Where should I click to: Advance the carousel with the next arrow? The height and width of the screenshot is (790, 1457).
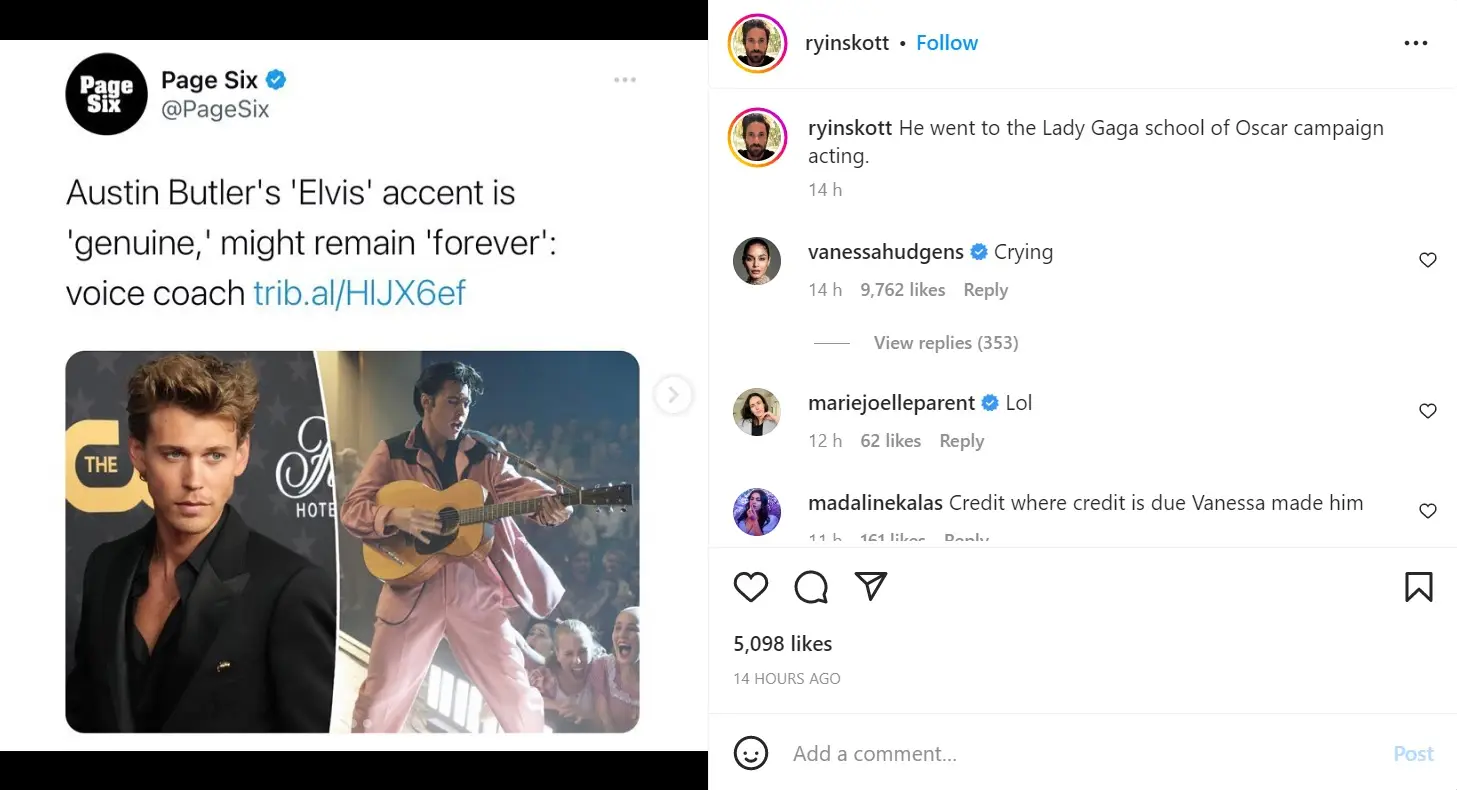pos(673,395)
